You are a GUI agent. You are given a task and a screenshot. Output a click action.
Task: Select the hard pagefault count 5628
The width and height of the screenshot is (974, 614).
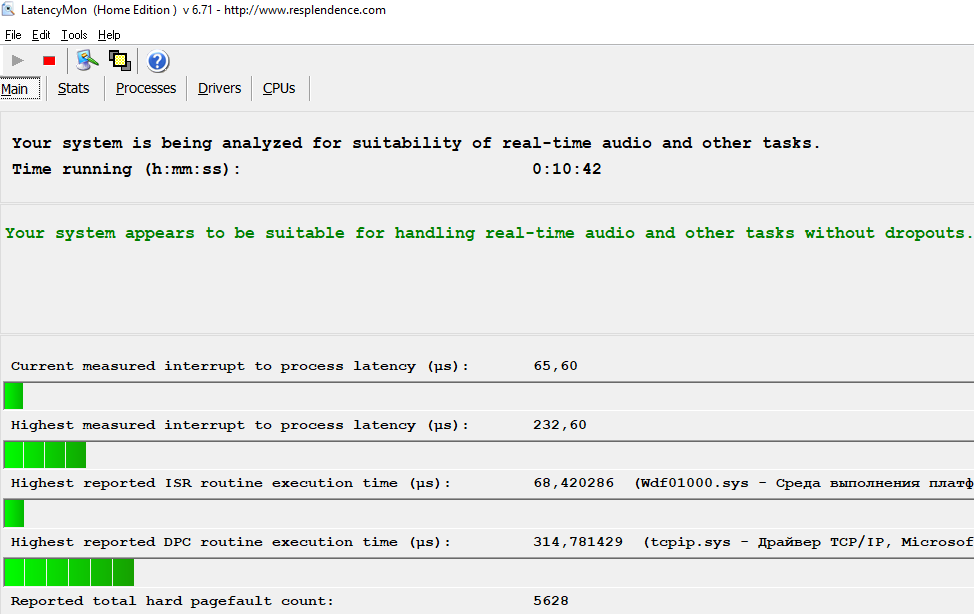pyautogui.click(x=551, y=601)
